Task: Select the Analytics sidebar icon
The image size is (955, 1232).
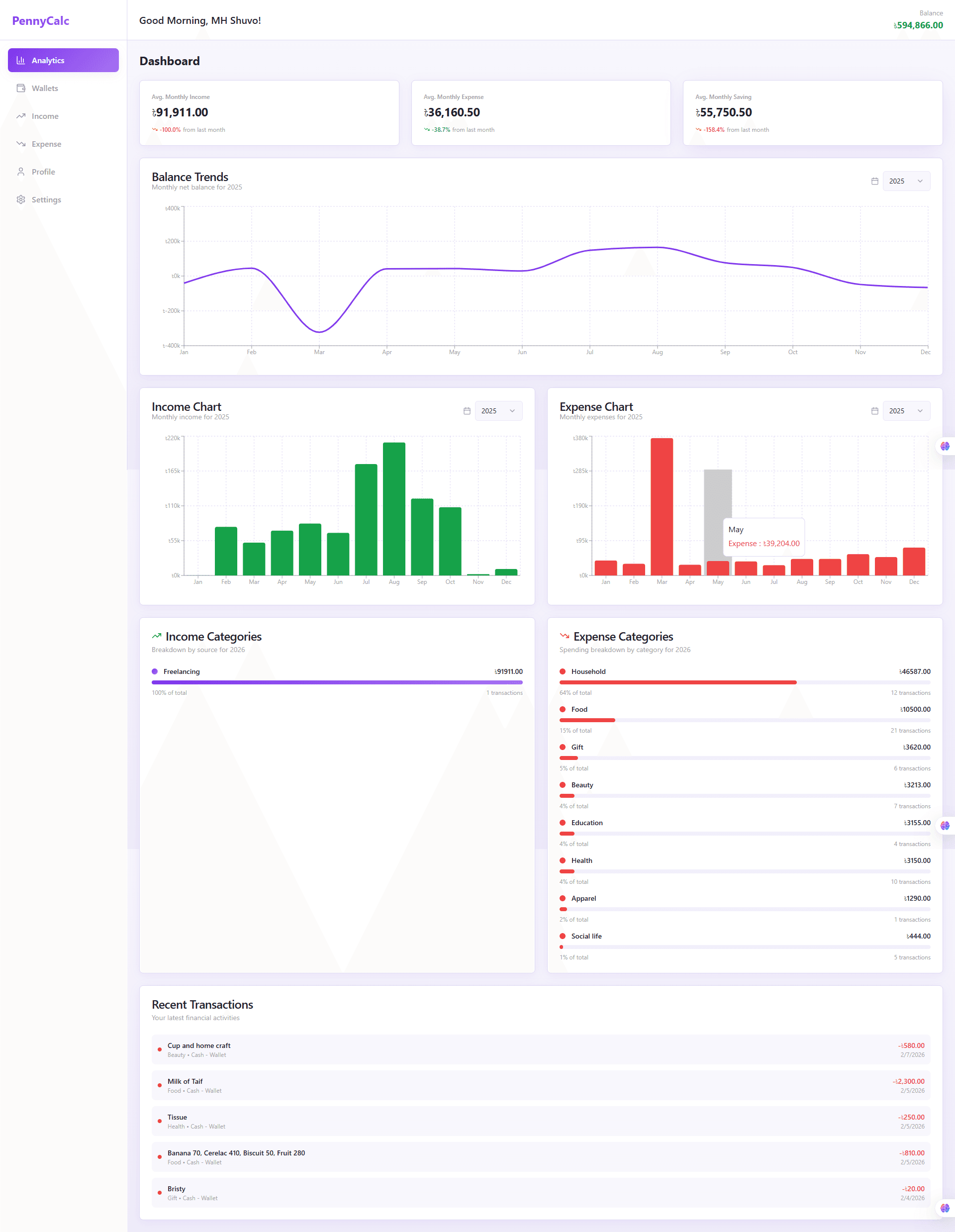Action: tap(21, 60)
